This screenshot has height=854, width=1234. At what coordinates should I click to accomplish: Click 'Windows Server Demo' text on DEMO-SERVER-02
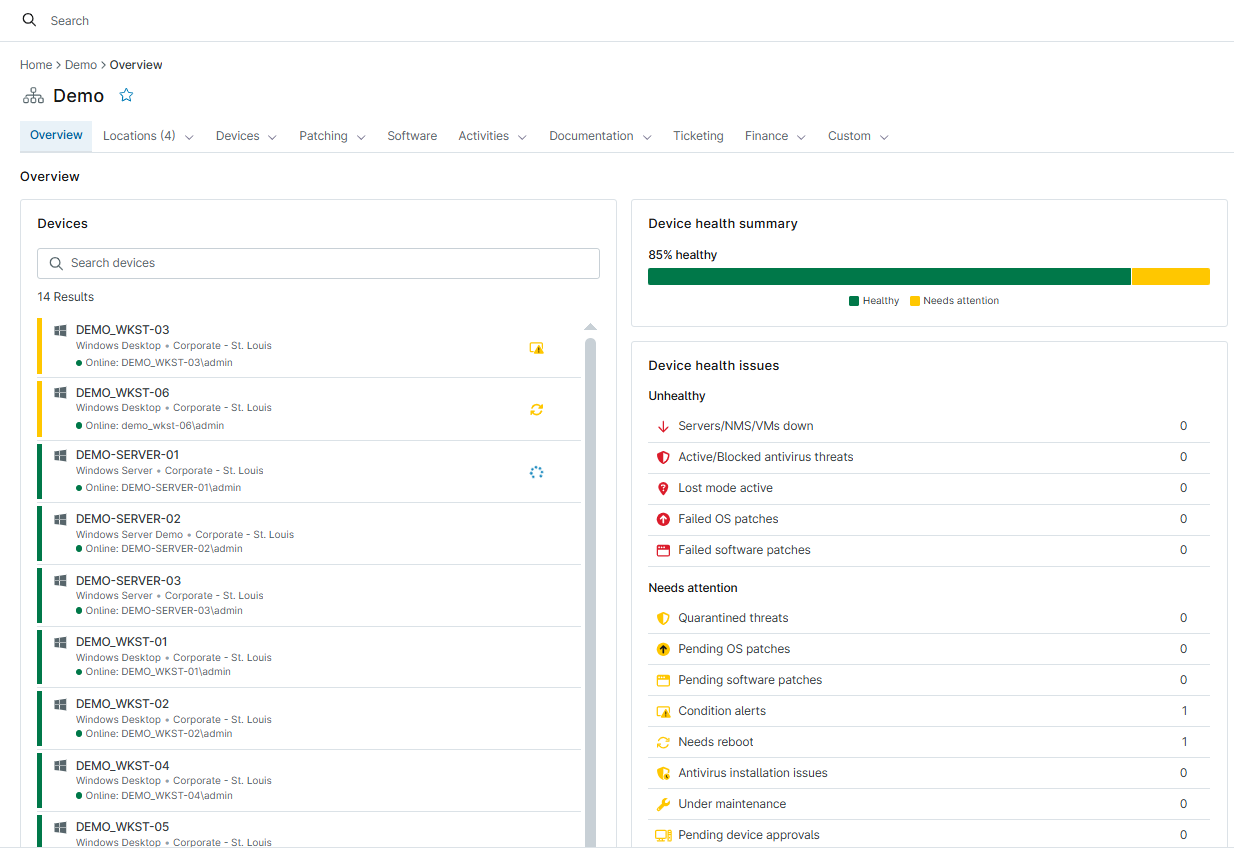(x=130, y=535)
